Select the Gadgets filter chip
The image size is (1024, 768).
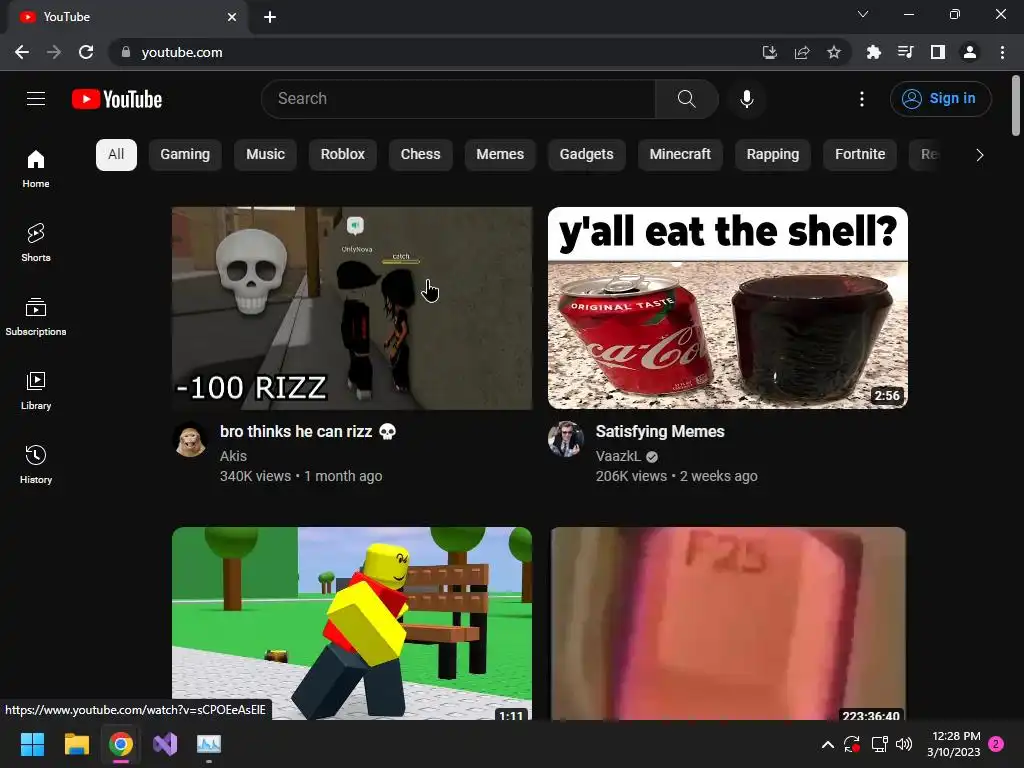click(x=586, y=155)
